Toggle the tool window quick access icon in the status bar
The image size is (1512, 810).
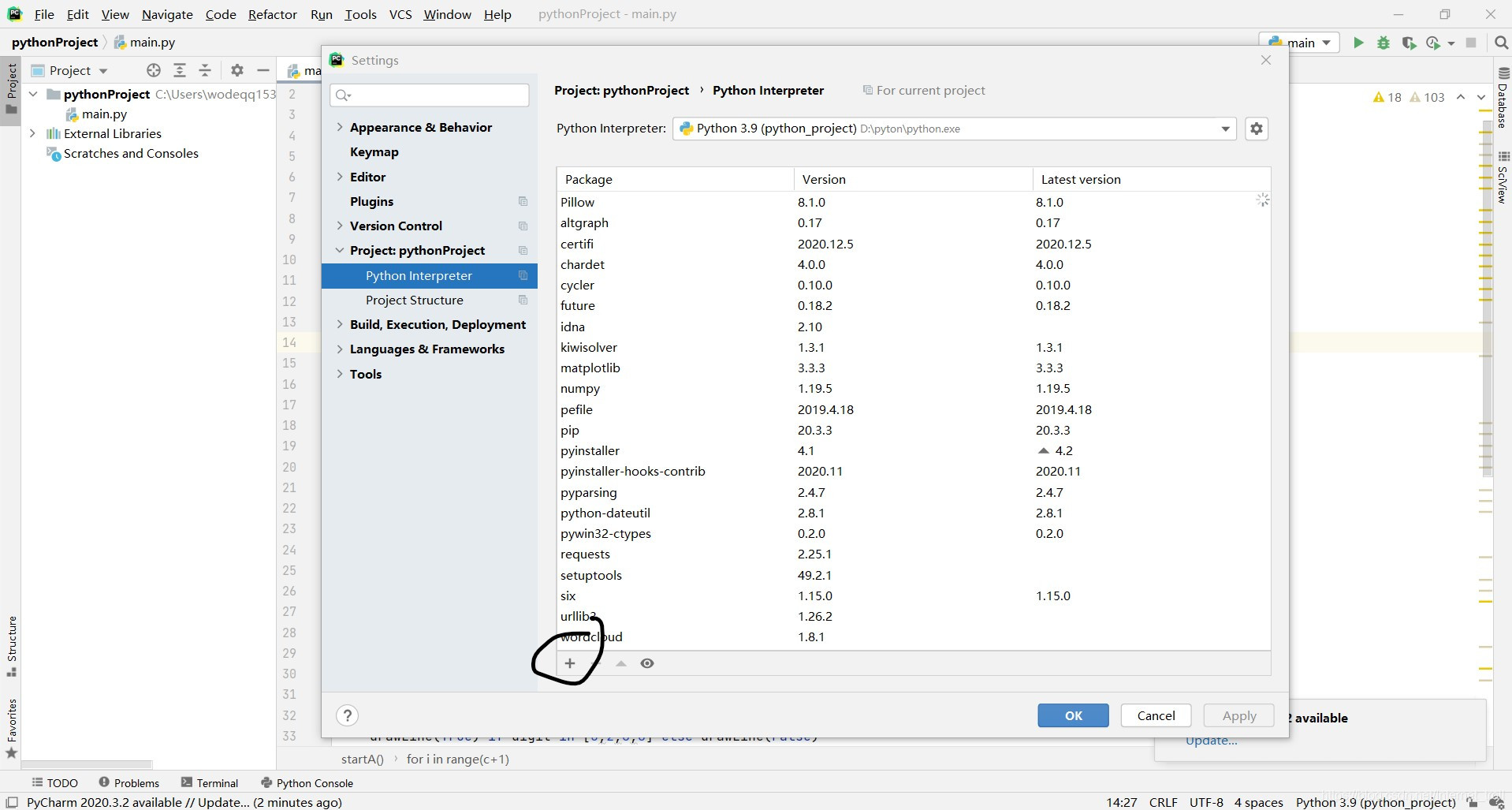pyautogui.click(x=12, y=802)
